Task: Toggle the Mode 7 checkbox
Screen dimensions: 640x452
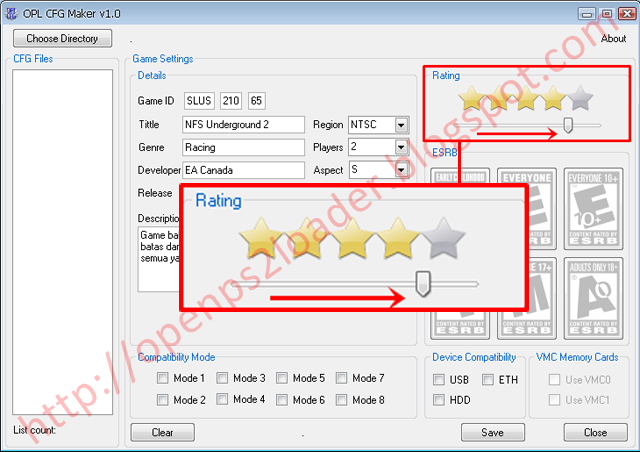Action: [x=341, y=378]
